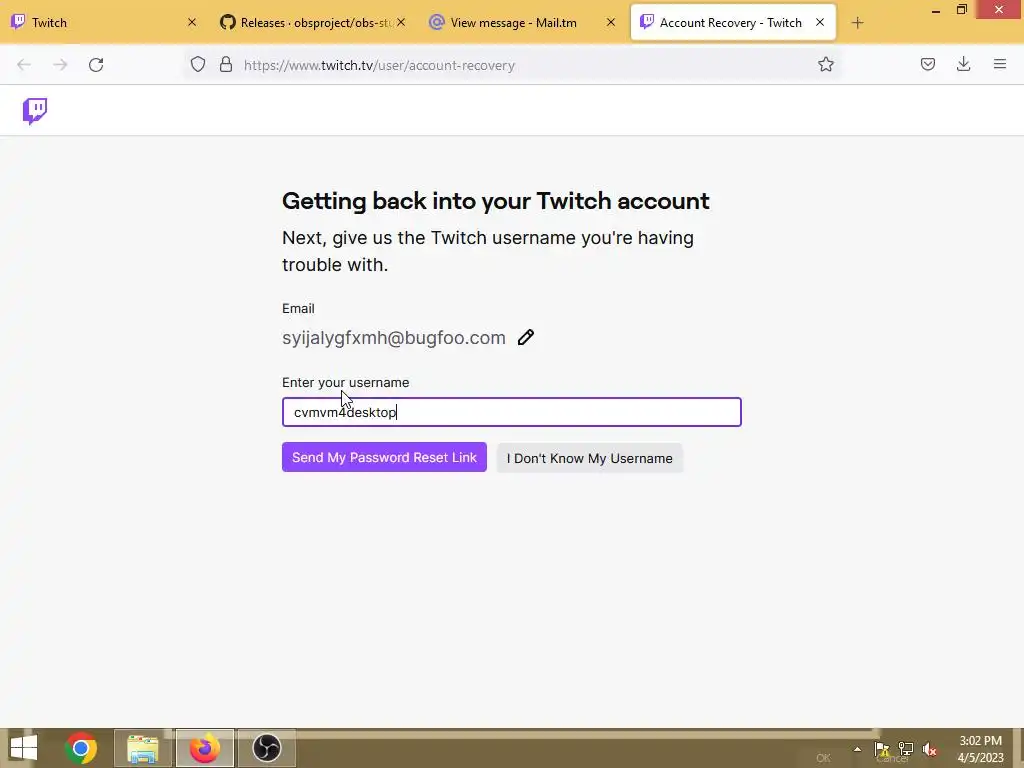The image size is (1024, 768).
Task: Click the 'Enter your username' label
Action: (345, 383)
